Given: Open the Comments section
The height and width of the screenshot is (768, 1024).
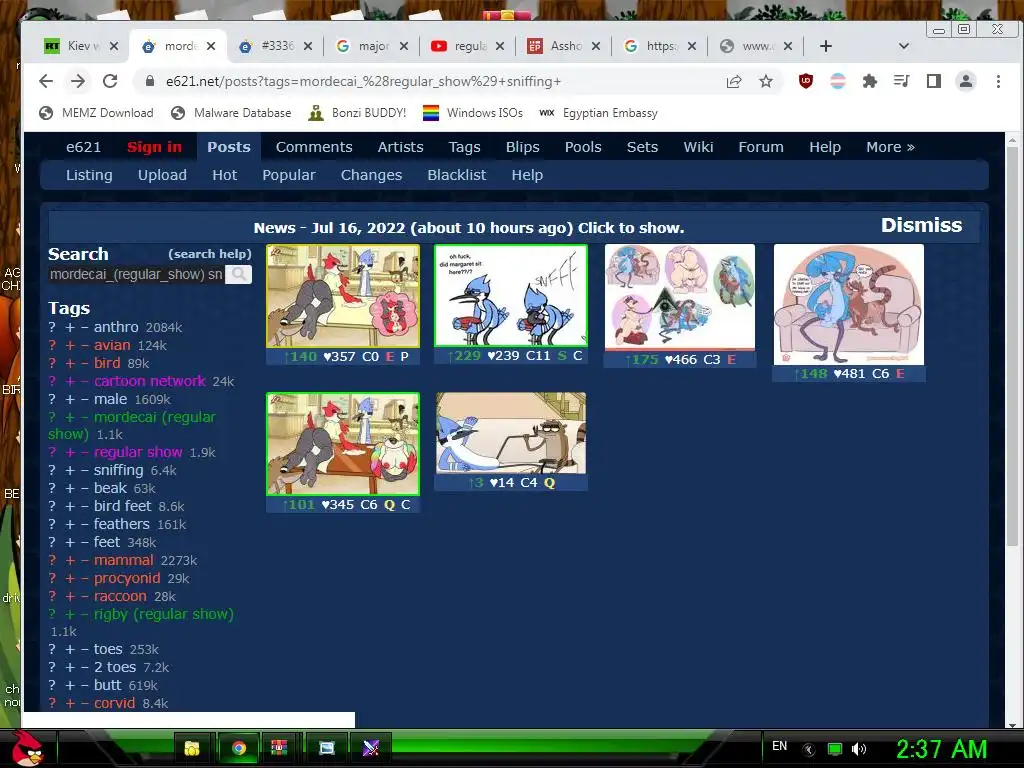Looking at the screenshot, I should tap(314, 147).
